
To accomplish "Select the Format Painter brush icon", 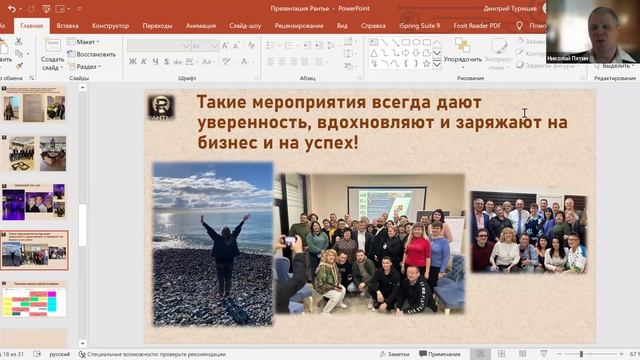I will (19, 66).
